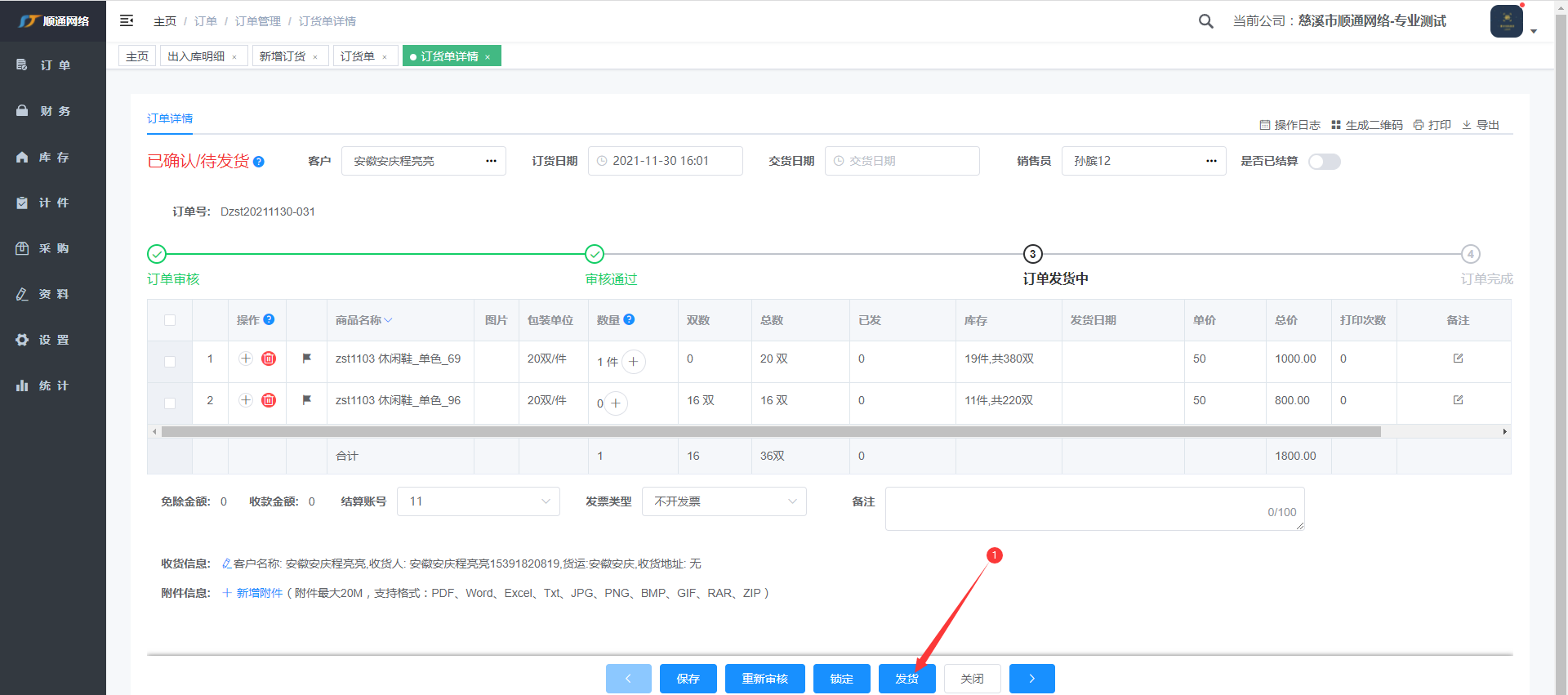
Task: Select all rows with header checkbox
Action: (170, 320)
